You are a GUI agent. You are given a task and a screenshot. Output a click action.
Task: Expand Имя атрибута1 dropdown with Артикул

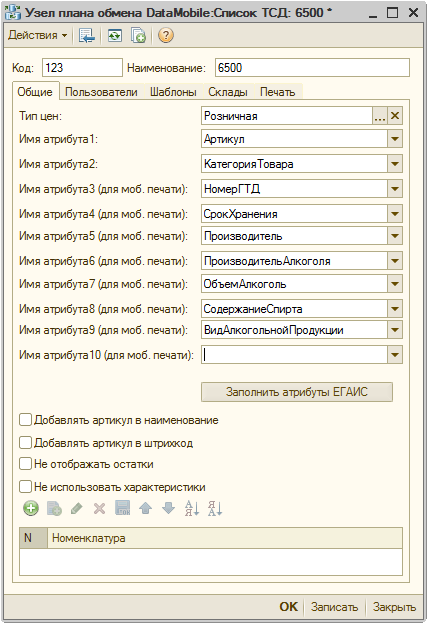point(395,139)
